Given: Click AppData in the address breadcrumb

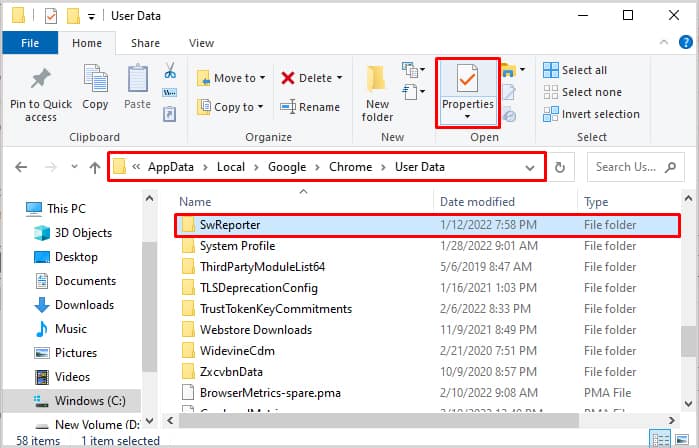Looking at the screenshot, I should [171, 167].
